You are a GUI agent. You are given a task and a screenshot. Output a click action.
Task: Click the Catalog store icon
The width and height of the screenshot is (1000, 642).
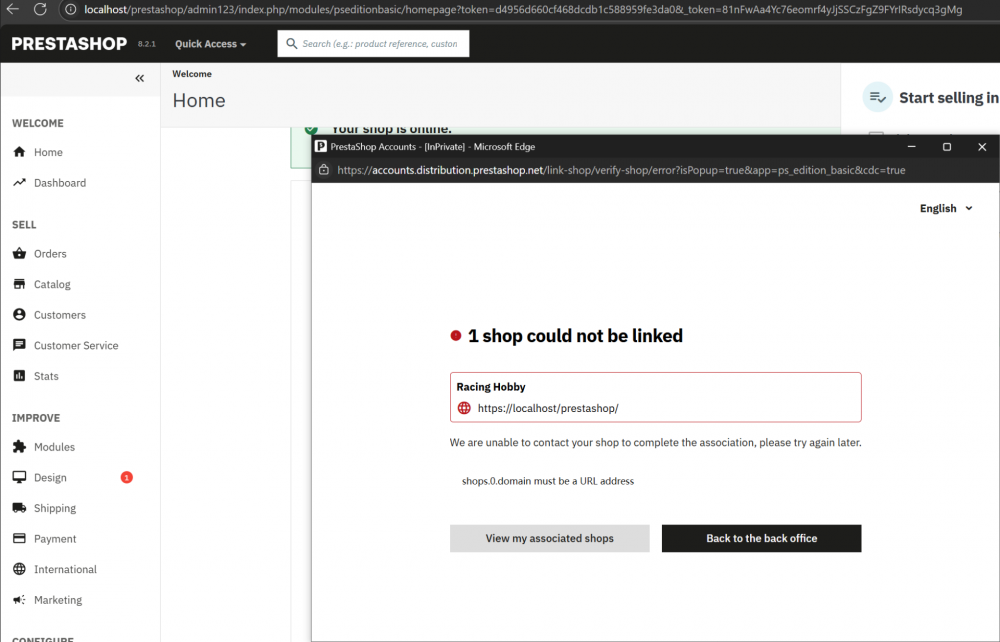click(19, 284)
